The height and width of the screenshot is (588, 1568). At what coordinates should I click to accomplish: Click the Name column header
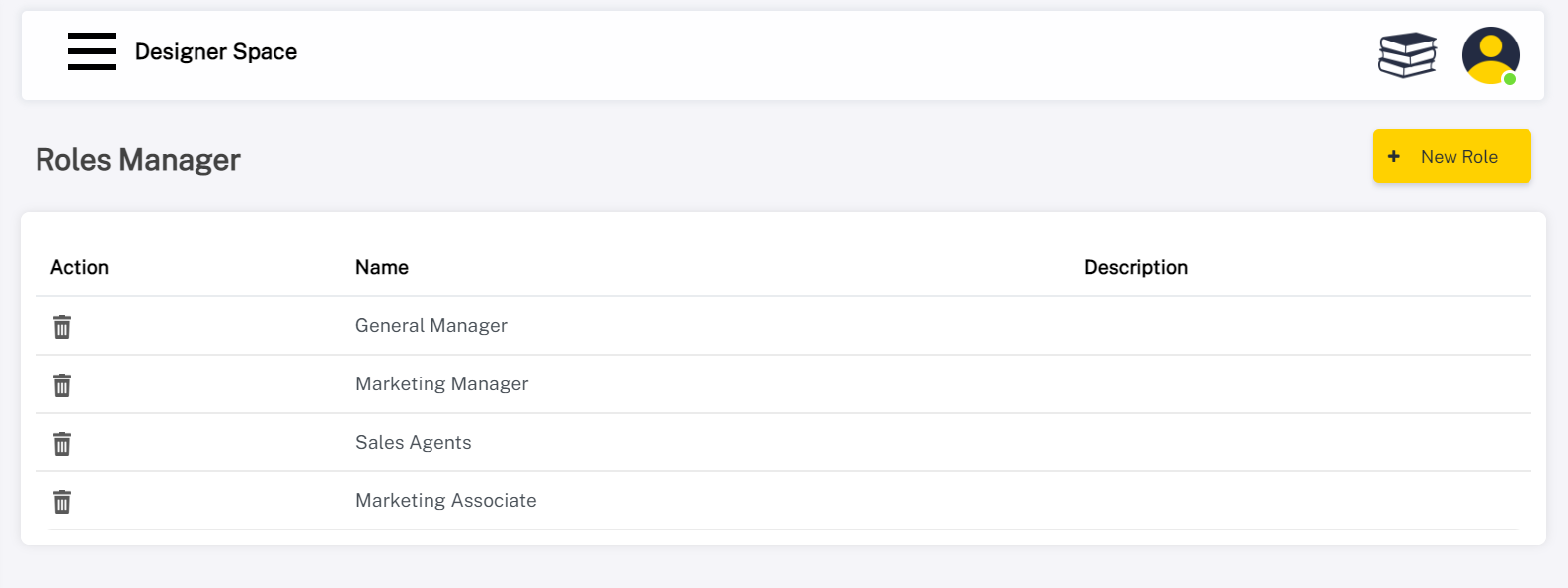[382, 267]
